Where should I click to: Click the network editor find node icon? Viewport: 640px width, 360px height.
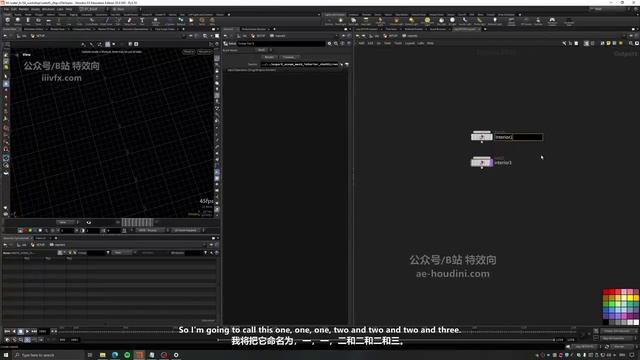(x=631, y=43)
